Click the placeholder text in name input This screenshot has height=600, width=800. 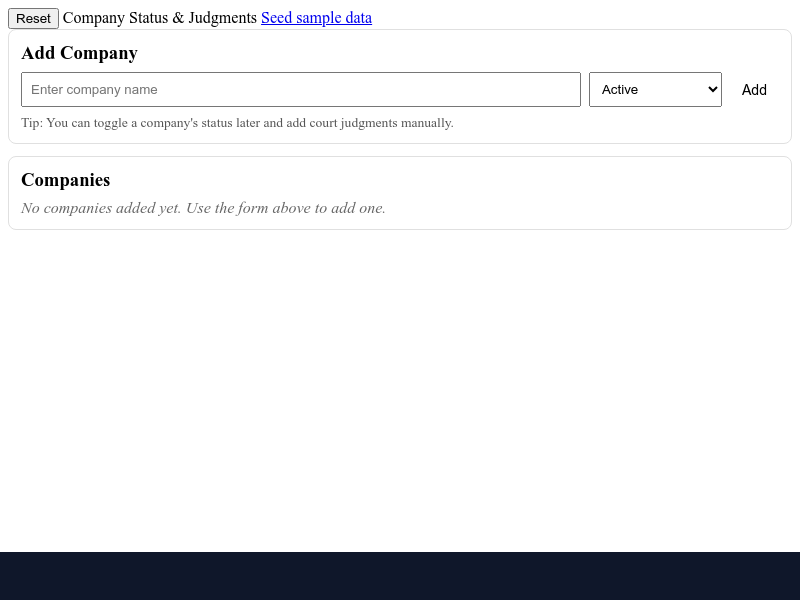coord(94,89)
